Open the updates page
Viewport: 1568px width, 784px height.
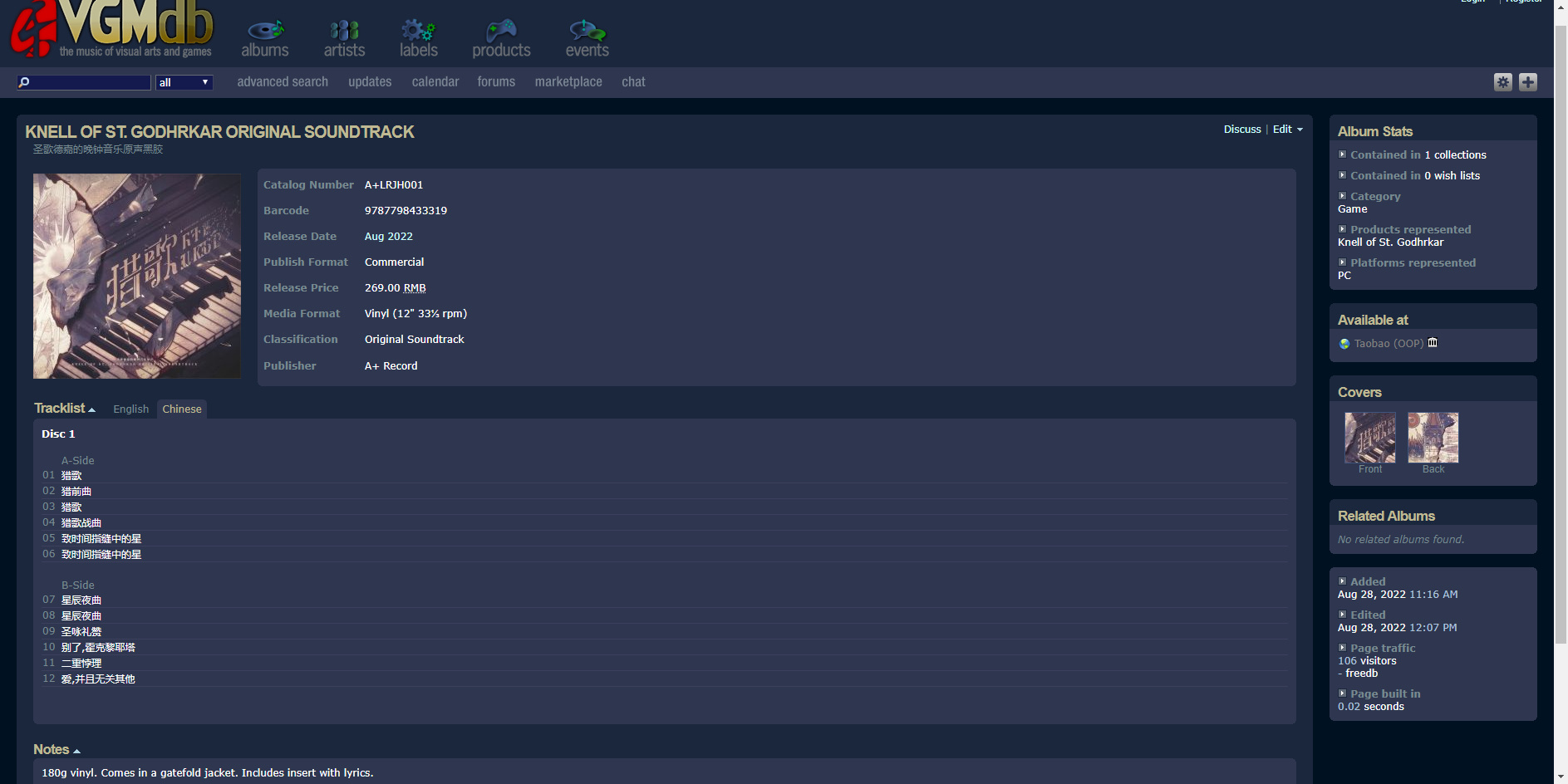point(370,81)
